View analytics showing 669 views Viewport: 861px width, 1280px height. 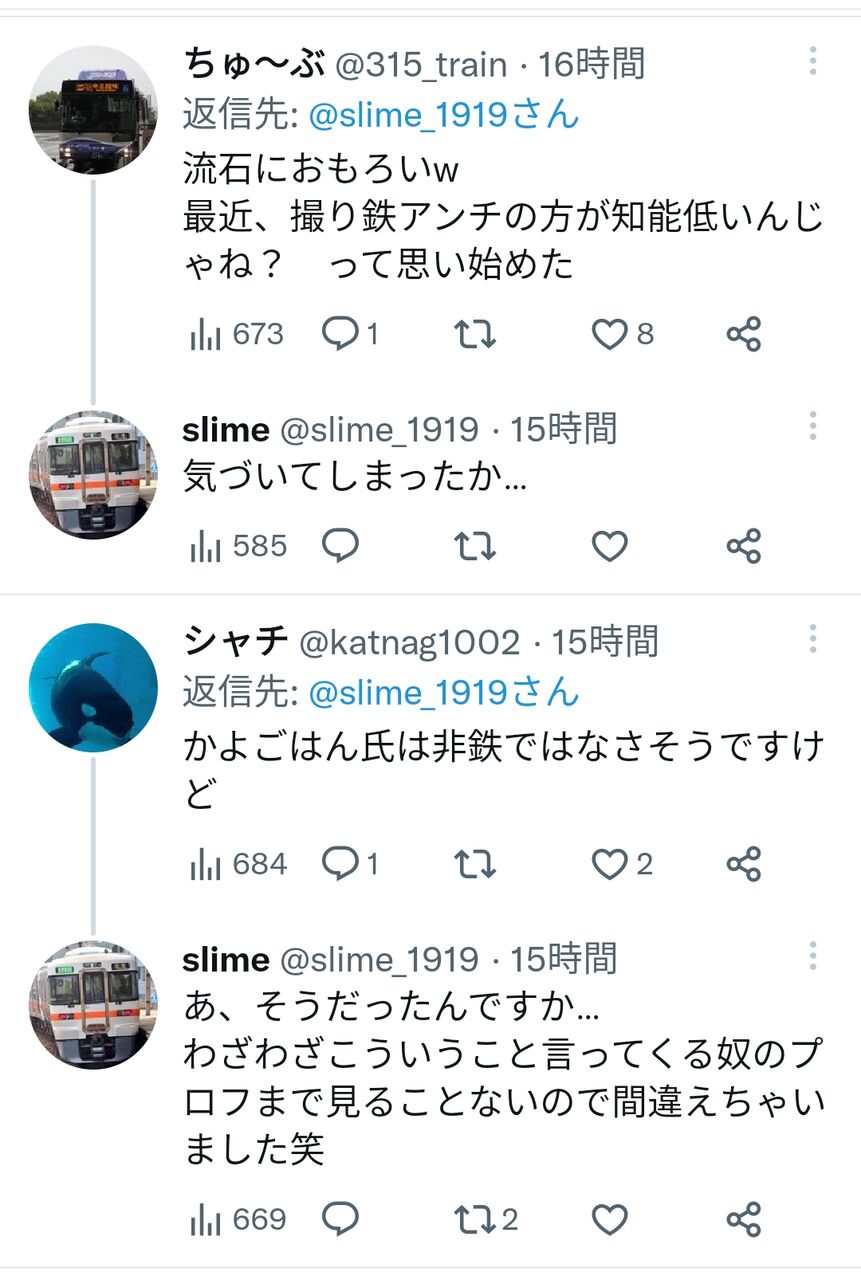(x=237, y=1220)
